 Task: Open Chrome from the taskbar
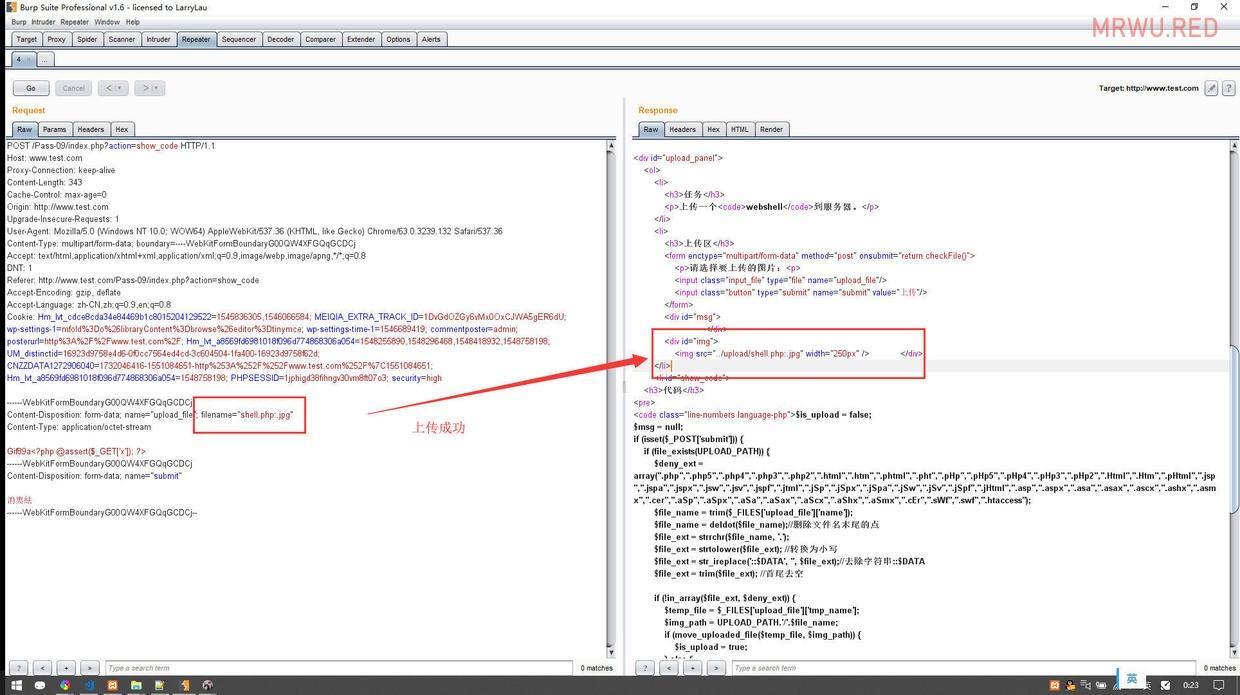(65, 686)
